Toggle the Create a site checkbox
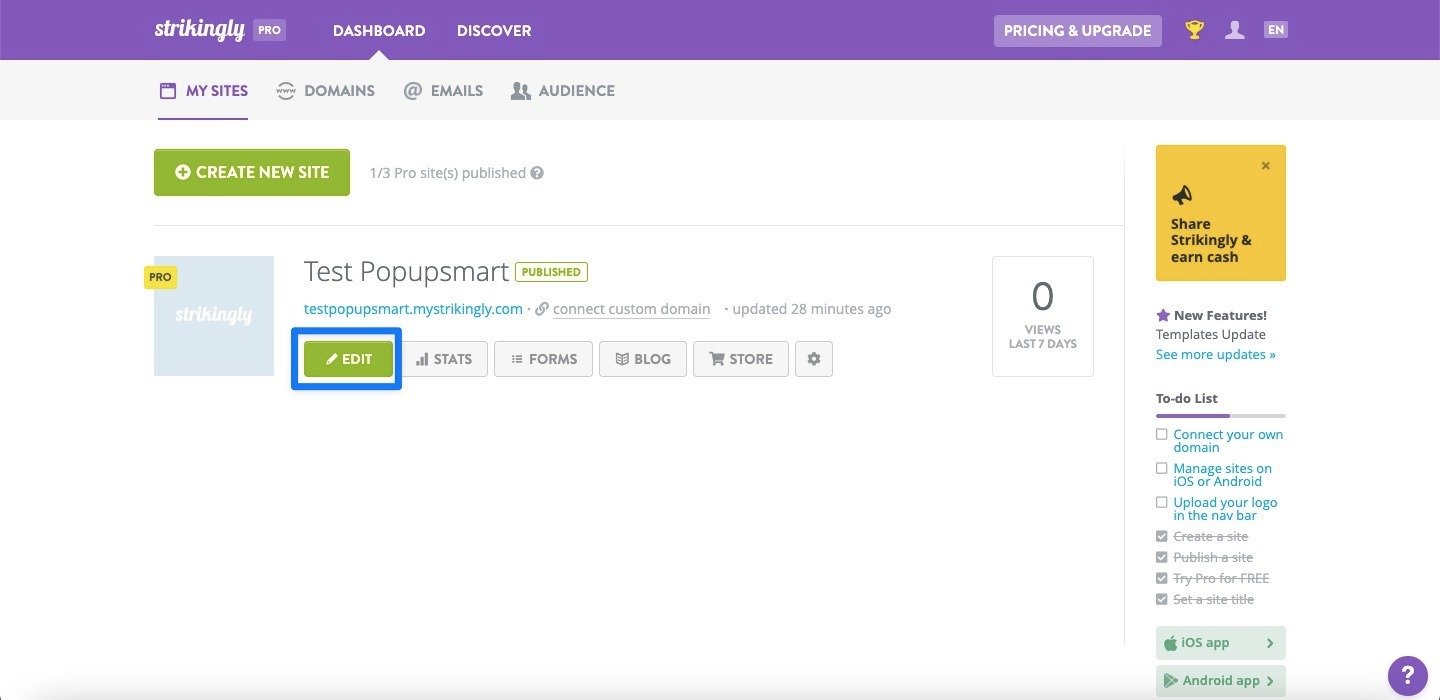 tap(1161, 537)
